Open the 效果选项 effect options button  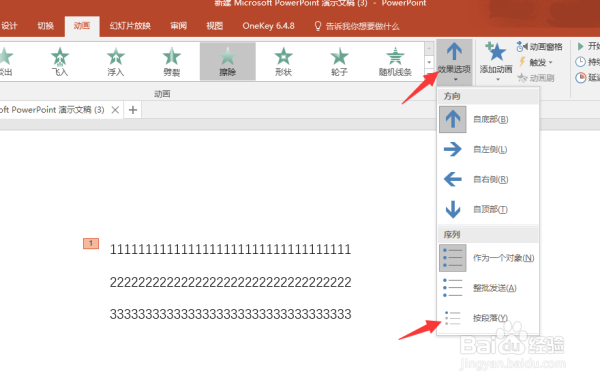(454, 62)
